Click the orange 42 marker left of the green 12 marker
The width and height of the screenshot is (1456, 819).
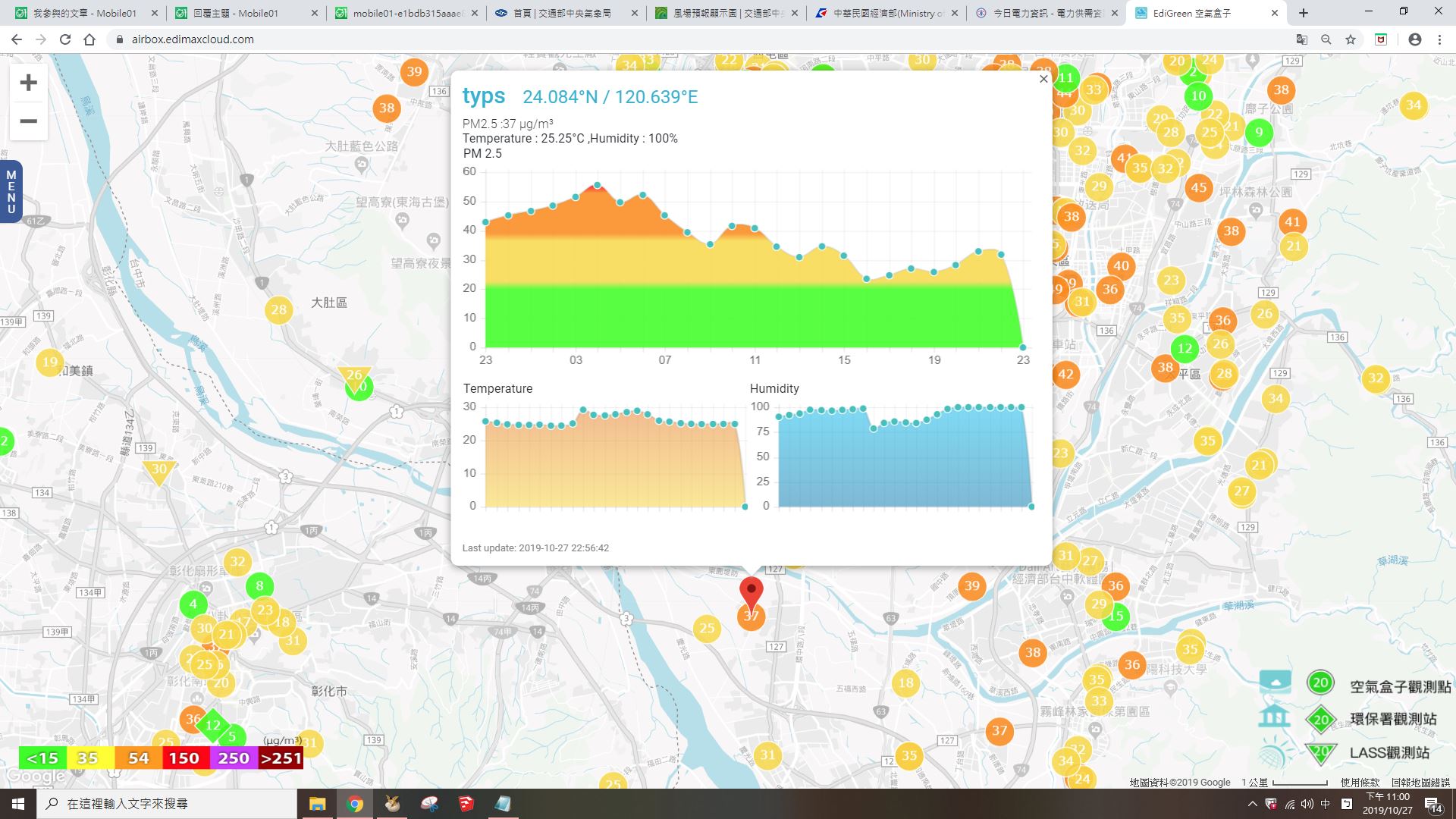click(x=1065, y=374)
